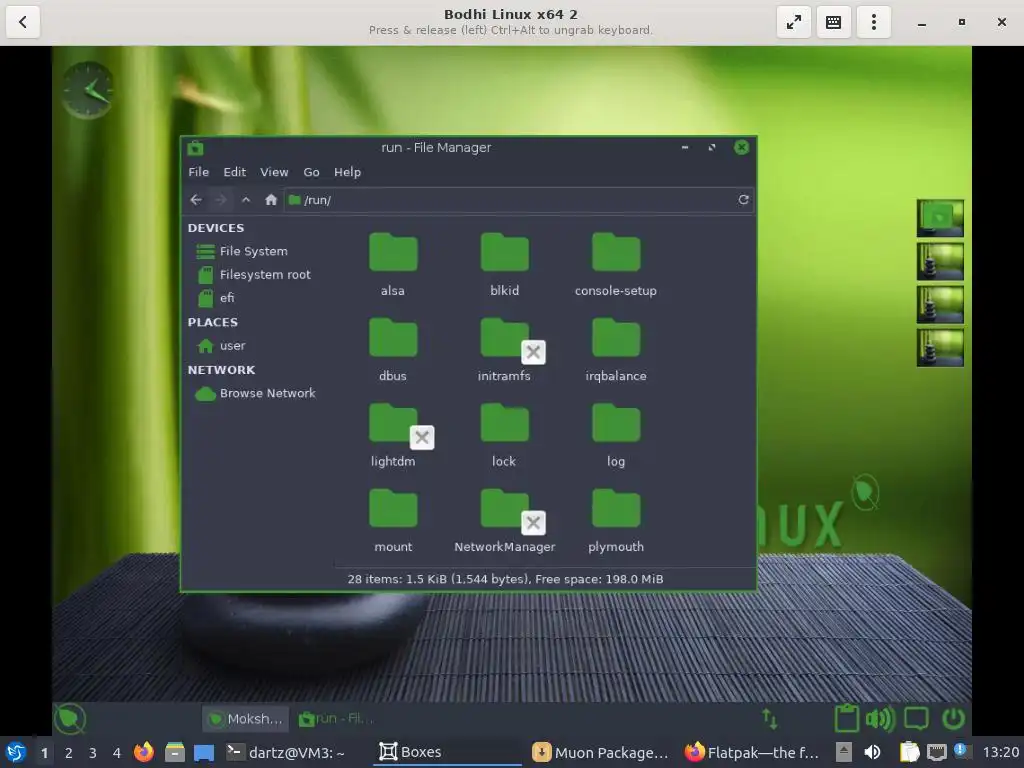Open the Edit menu
1024x768 pixels.
click(x=234, y=172)
